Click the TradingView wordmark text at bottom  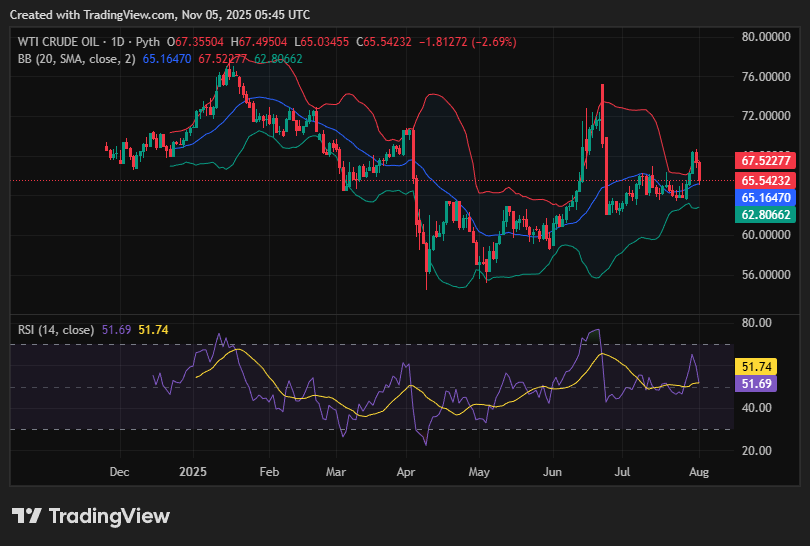click(110, 516)
